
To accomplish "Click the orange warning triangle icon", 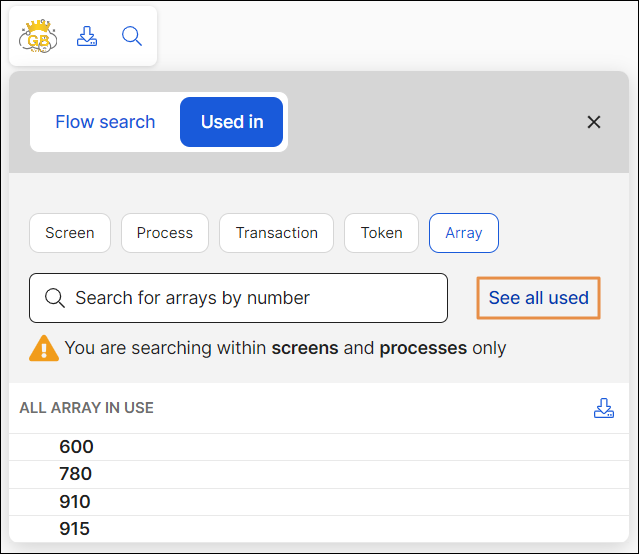I will pos(44,348).
